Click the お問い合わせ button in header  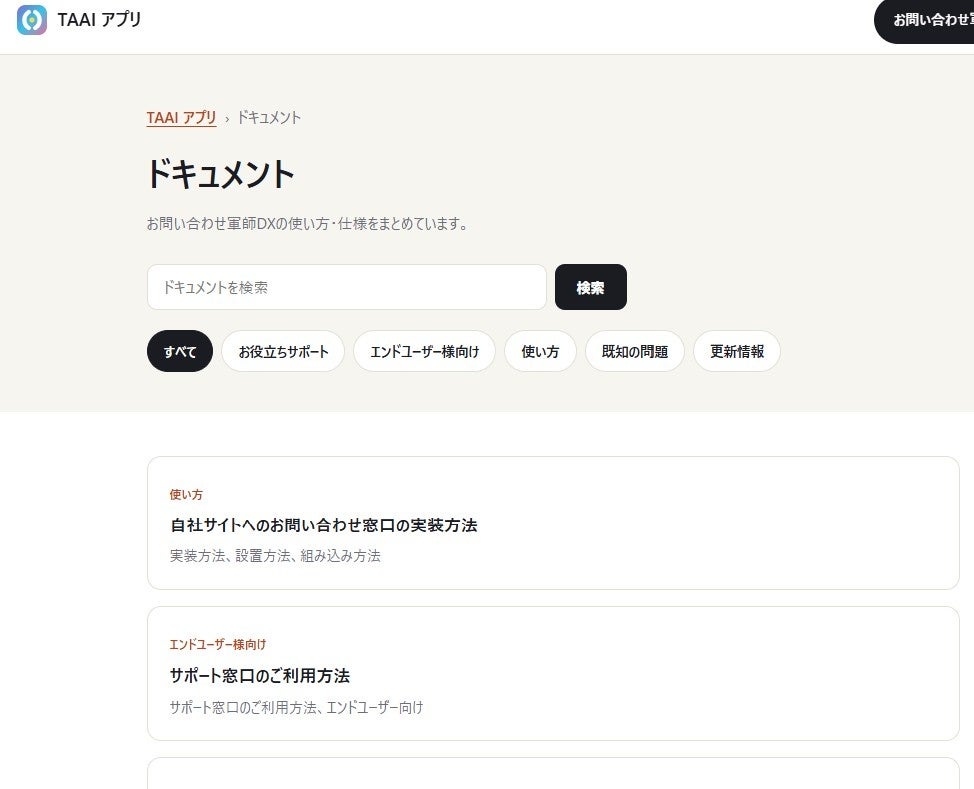click(x=925, y=21)
